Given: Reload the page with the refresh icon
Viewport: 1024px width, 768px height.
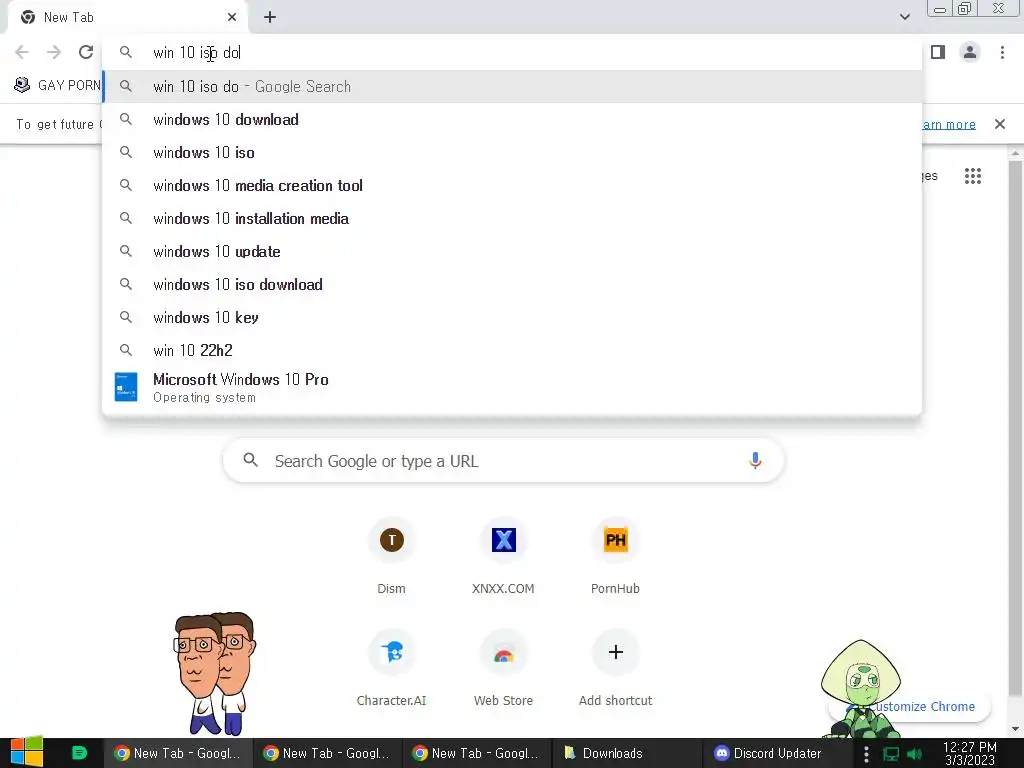Looking at the screenshot, I should pos(86,52).
